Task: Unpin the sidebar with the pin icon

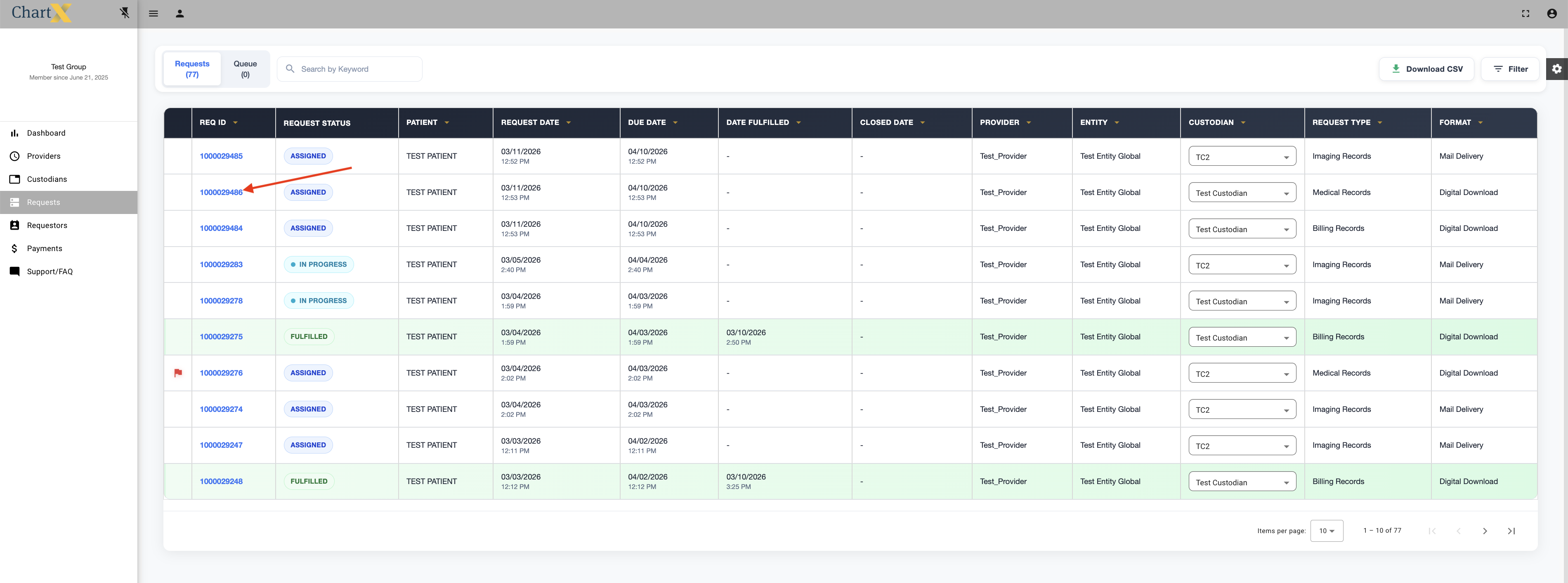Action: pyautogui.click(x=124, y=13)
